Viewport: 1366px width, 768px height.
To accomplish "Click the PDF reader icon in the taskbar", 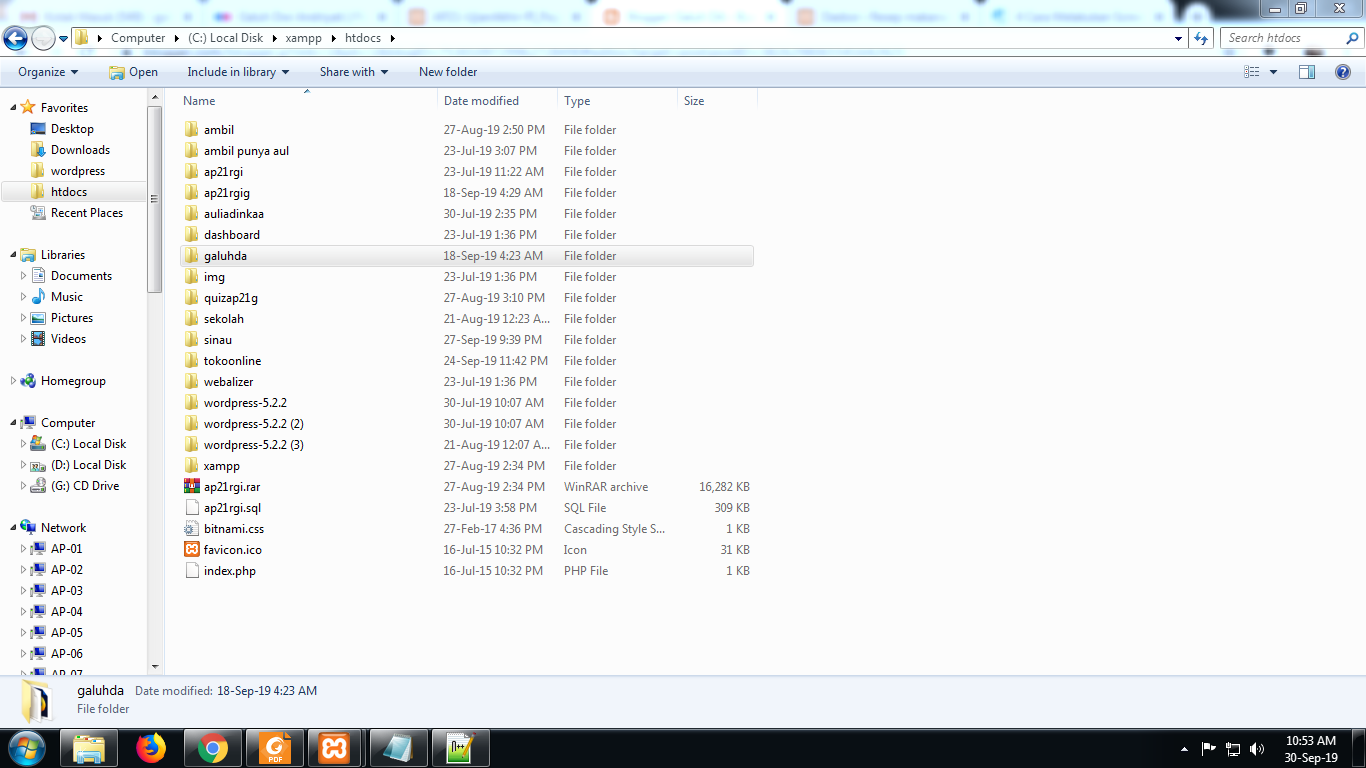I will click(x=275, y=748).
